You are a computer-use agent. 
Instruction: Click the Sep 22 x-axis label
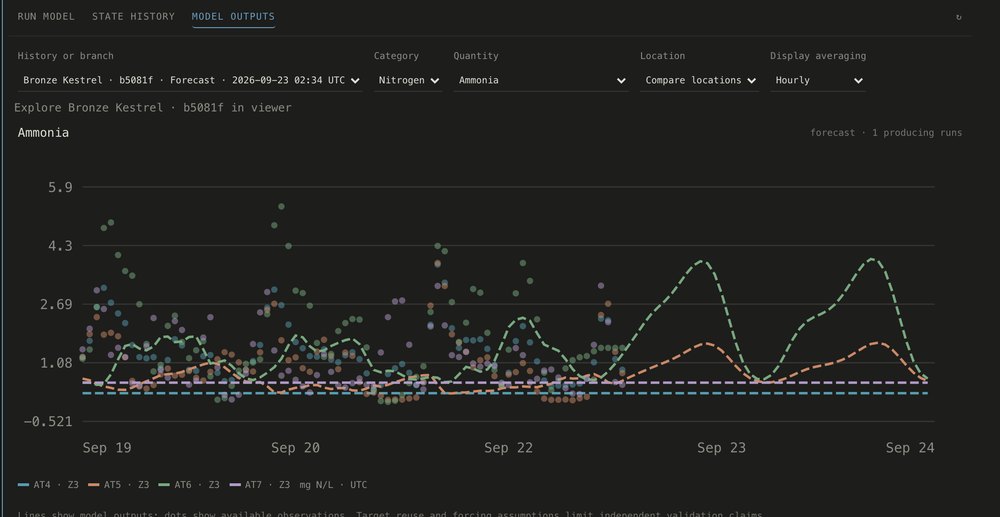click(x=508, y=448)
